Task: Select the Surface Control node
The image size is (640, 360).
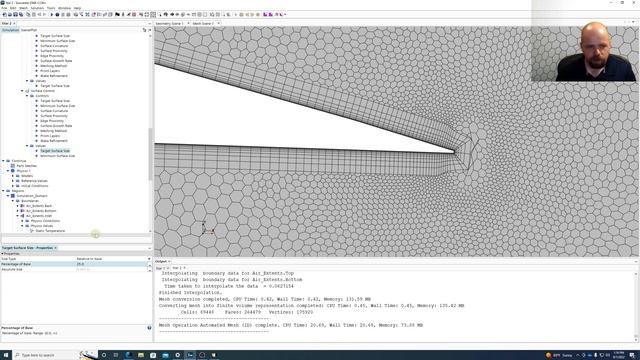Action: click(42, 91)
